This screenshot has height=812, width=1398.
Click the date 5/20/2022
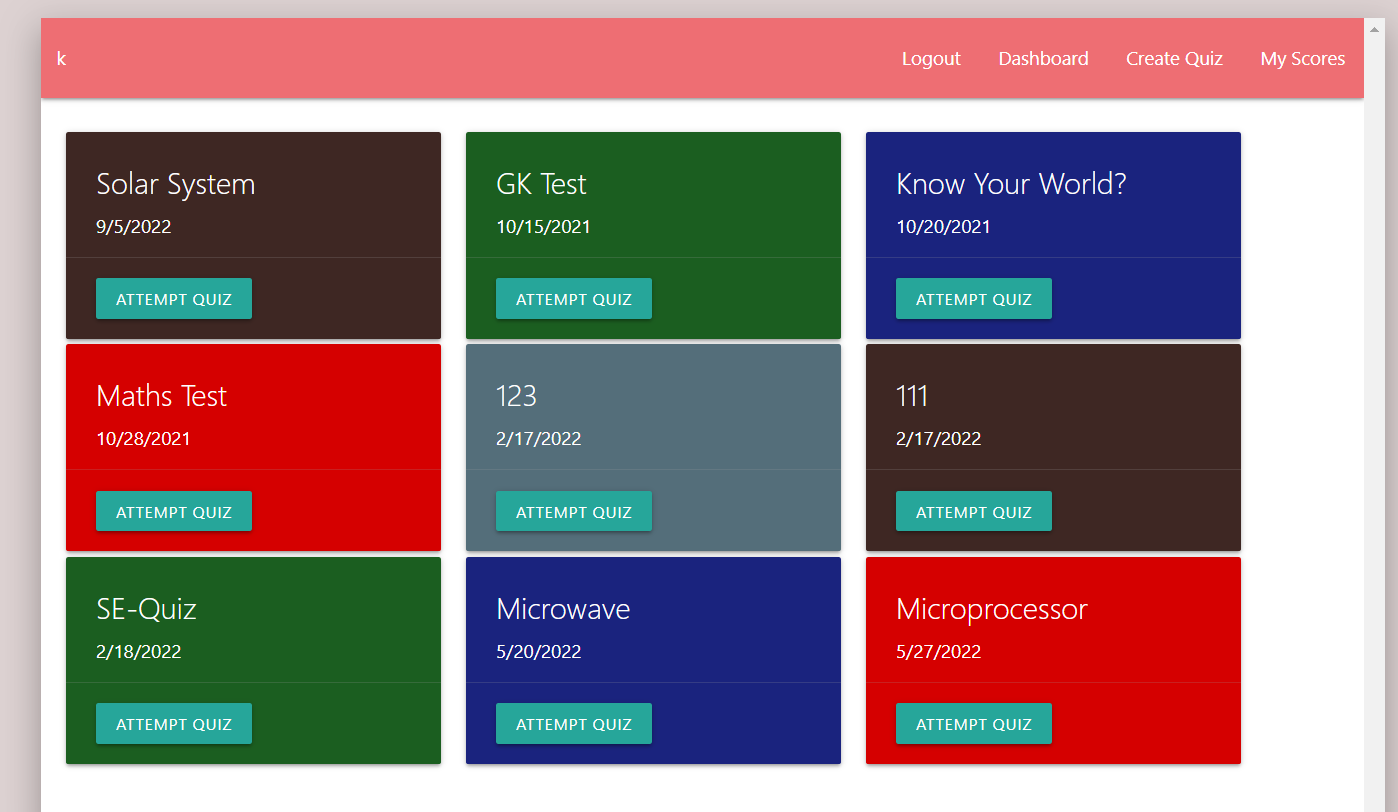point(539,652)
